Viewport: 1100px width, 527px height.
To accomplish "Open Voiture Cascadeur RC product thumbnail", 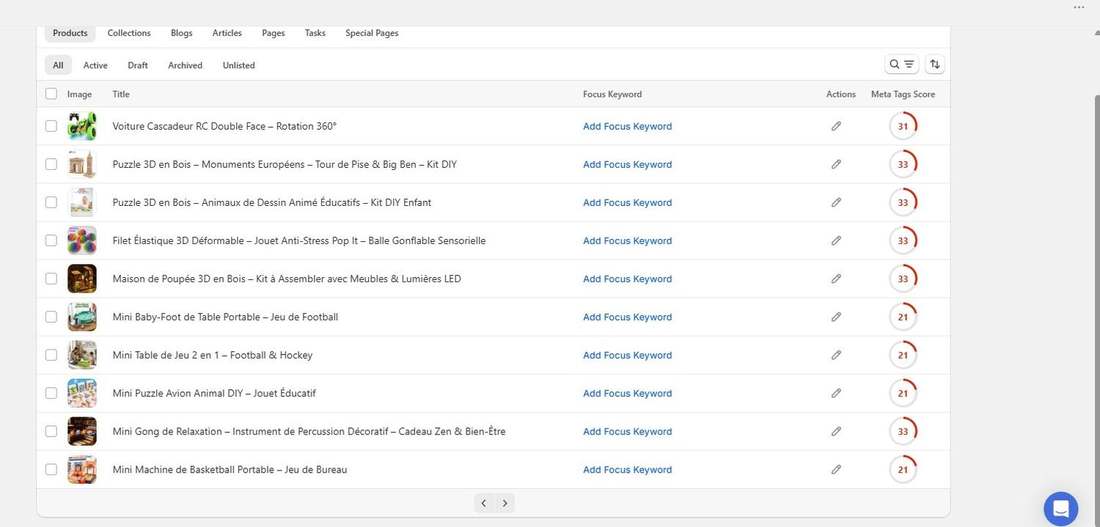I will pos(82,126).
